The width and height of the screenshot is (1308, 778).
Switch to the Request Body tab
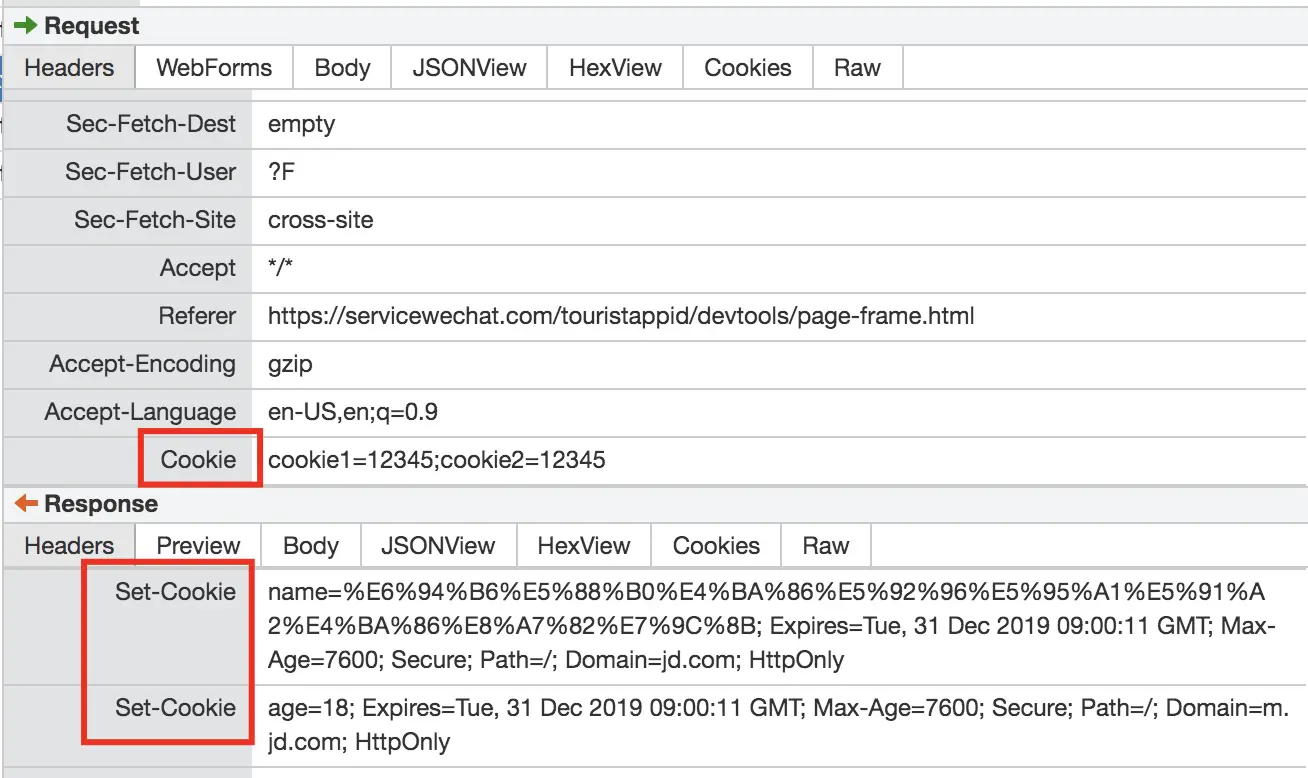point(342,68)
